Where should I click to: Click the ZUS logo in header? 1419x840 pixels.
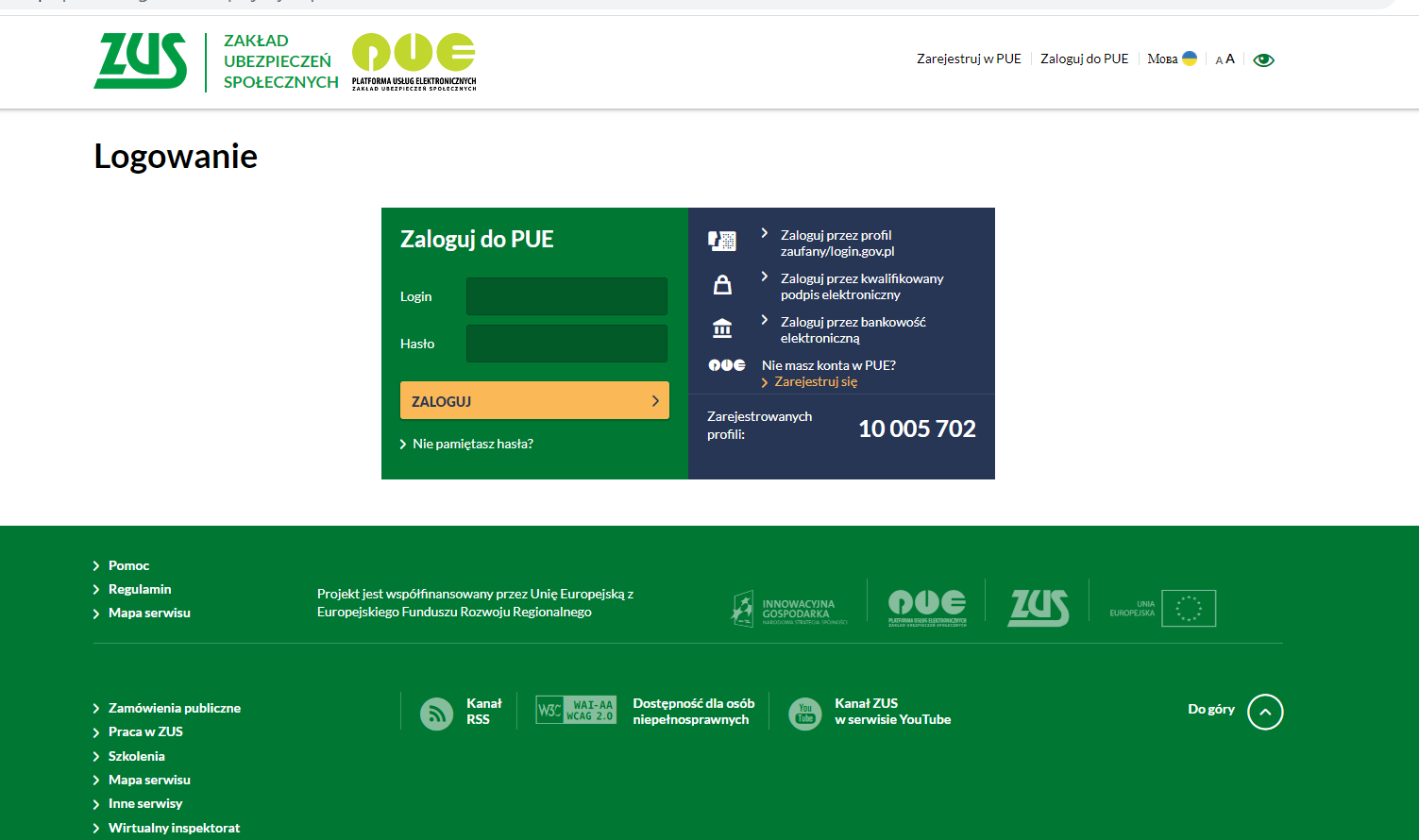click(x=140, y=61)
